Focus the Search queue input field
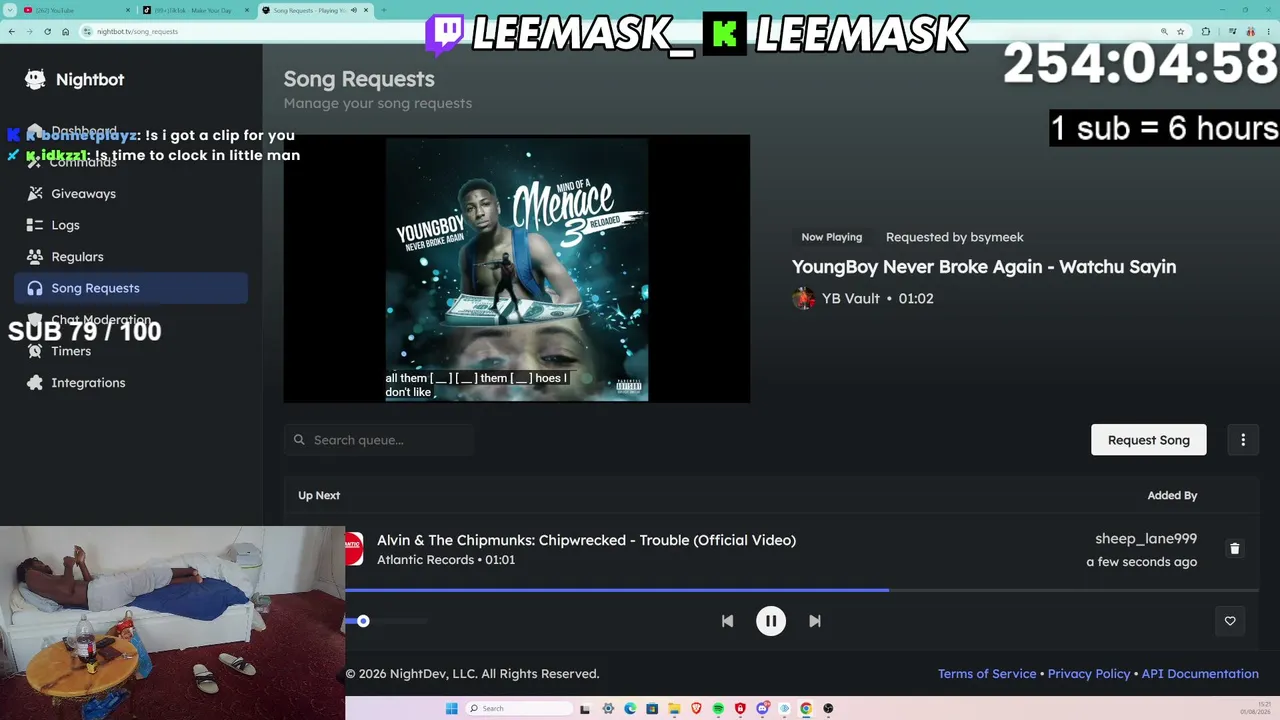 [379, 440]
